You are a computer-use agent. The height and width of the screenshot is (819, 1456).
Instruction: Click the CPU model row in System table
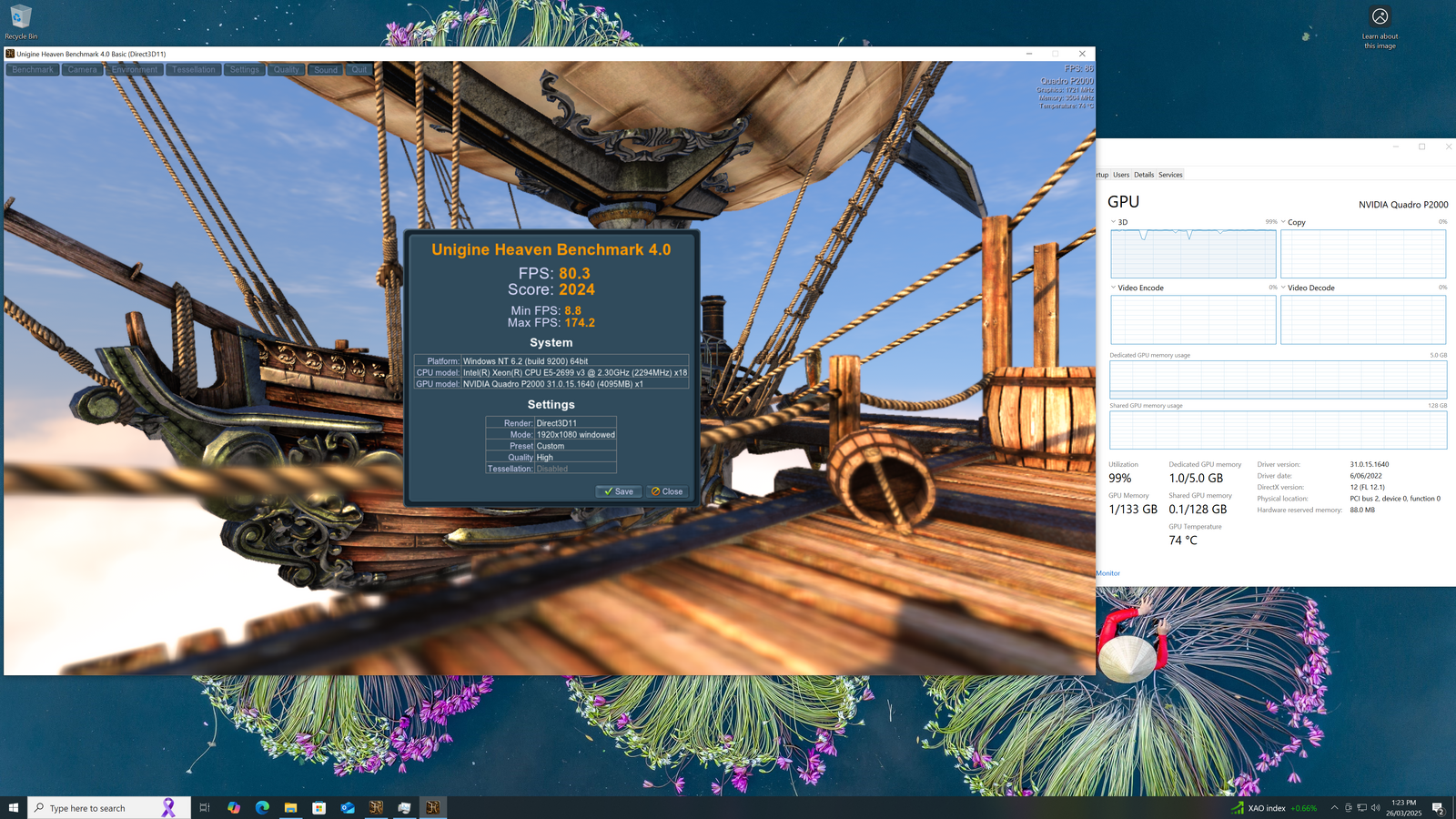tap(551, 372)
